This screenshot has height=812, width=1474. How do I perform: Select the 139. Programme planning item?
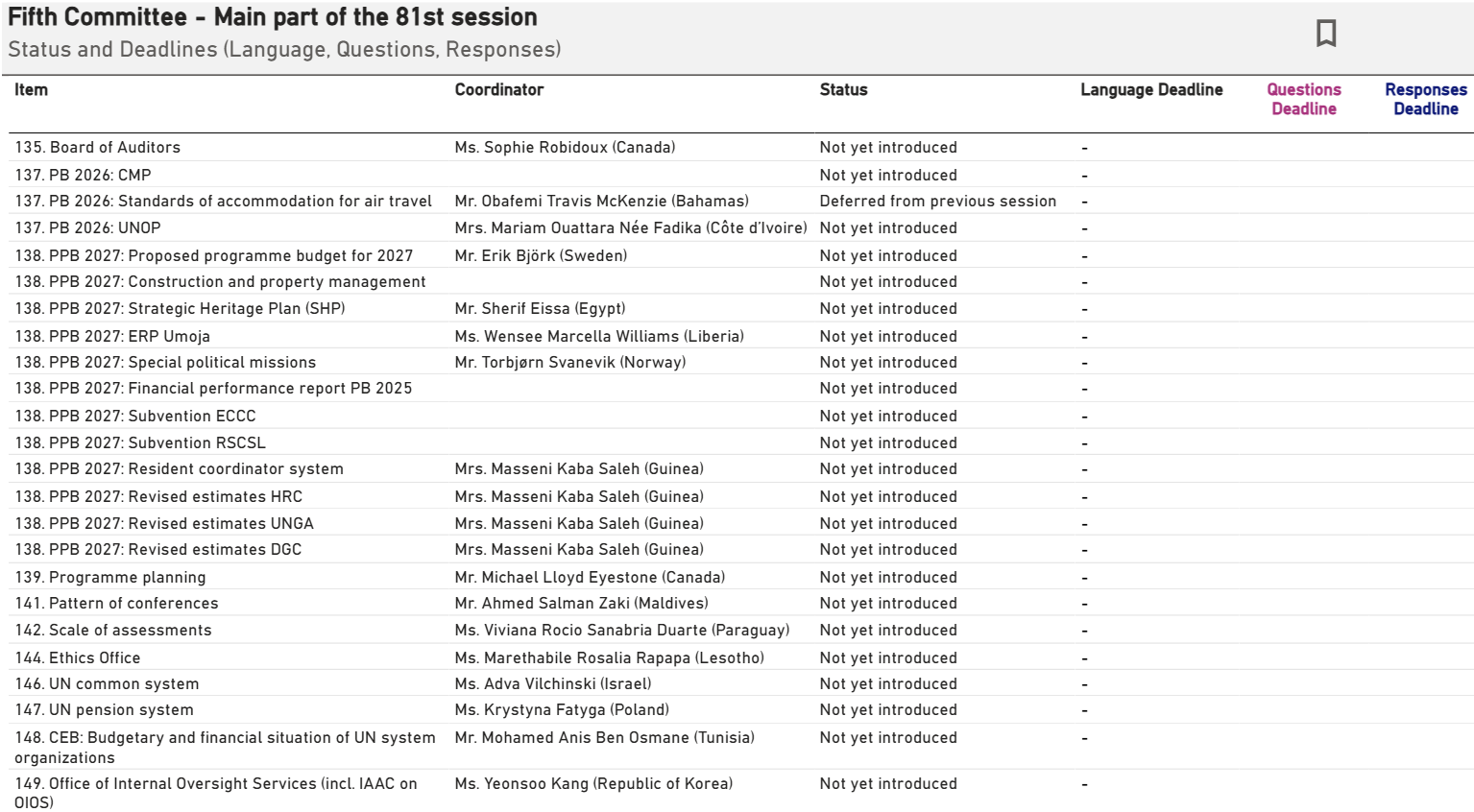coord(110,577)
